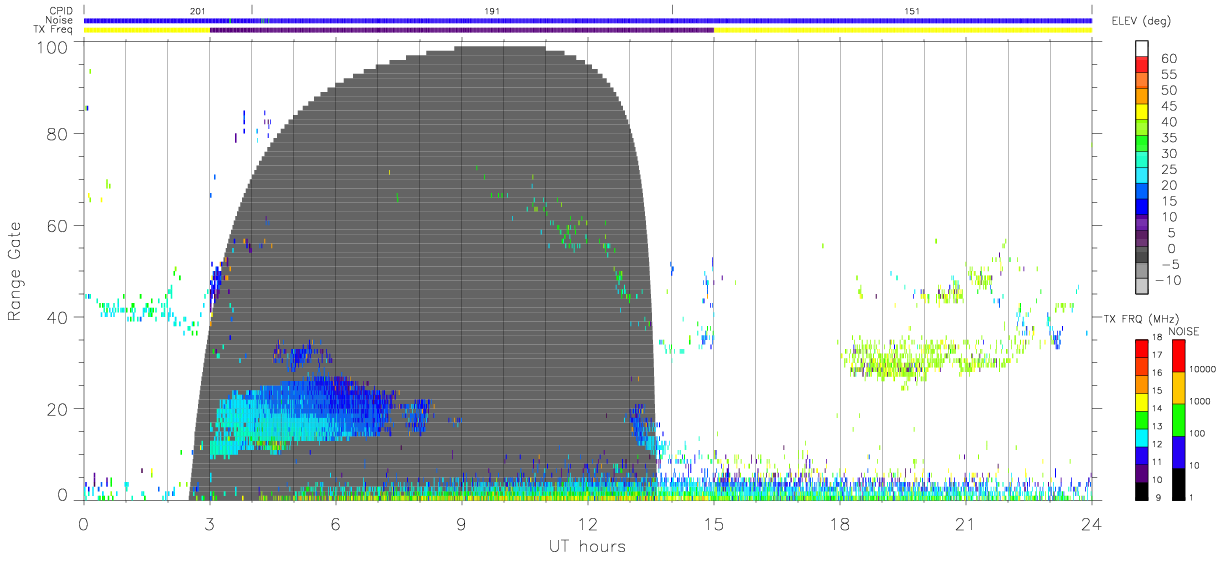Pick the green segment of NOISE colorbar
This screenshot has height=567, width=1228.
coord(1178,419)
